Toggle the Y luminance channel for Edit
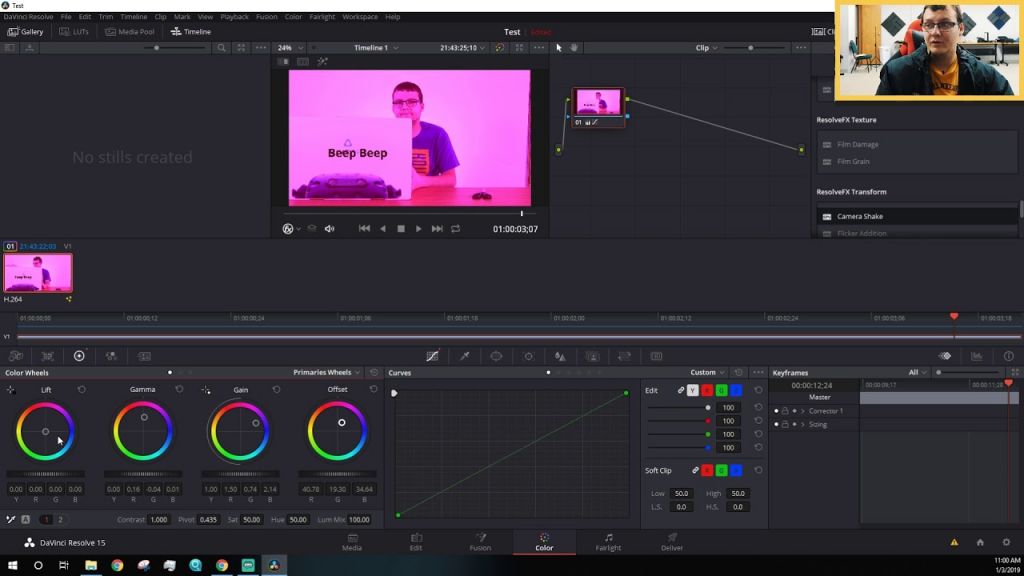Screen dimensions: 1024x576 pos(693,390)
